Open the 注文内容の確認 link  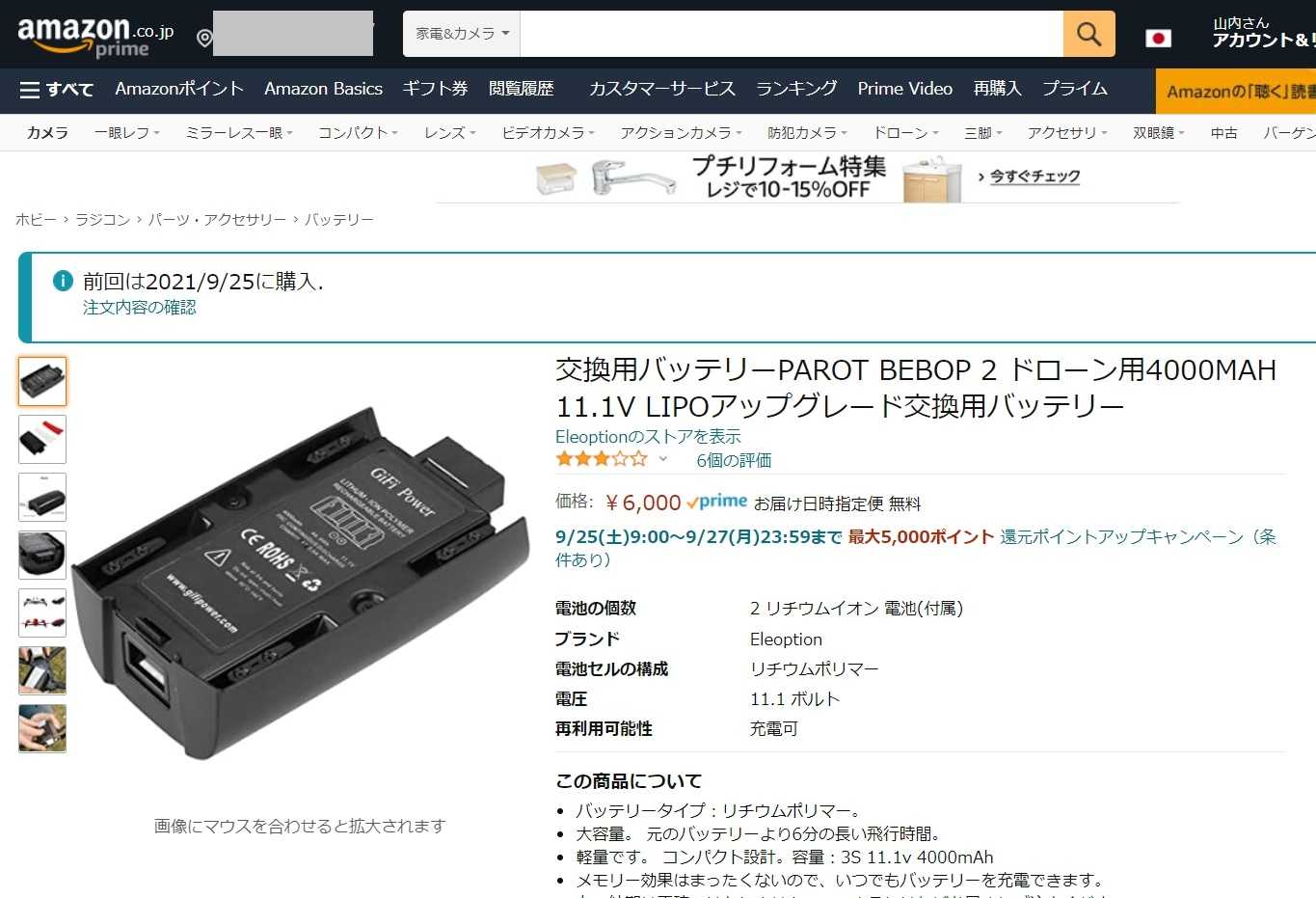[x=140, y=307]
